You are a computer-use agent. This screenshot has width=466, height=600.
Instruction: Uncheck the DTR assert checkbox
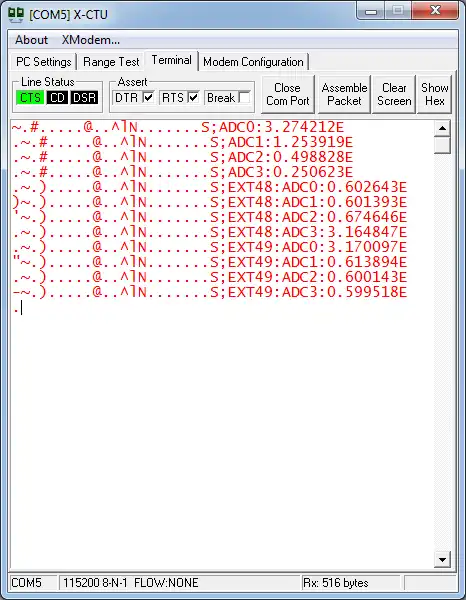[148, 97]
